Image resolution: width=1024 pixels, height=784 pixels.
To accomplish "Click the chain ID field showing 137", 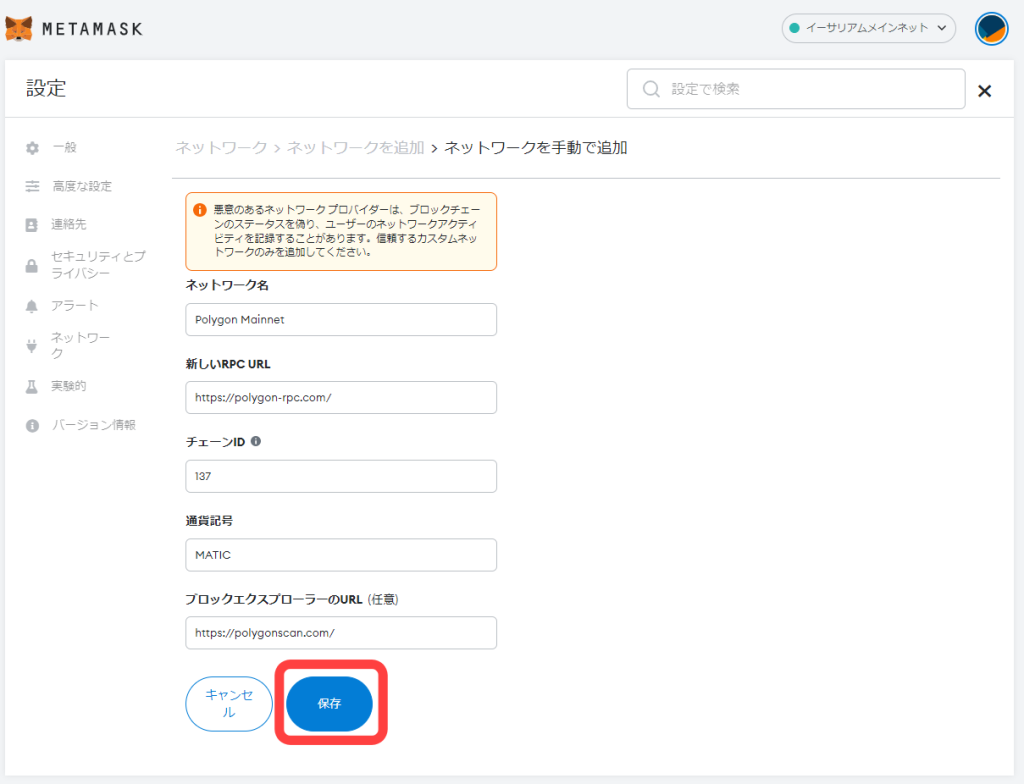I will tap(341, 476).
